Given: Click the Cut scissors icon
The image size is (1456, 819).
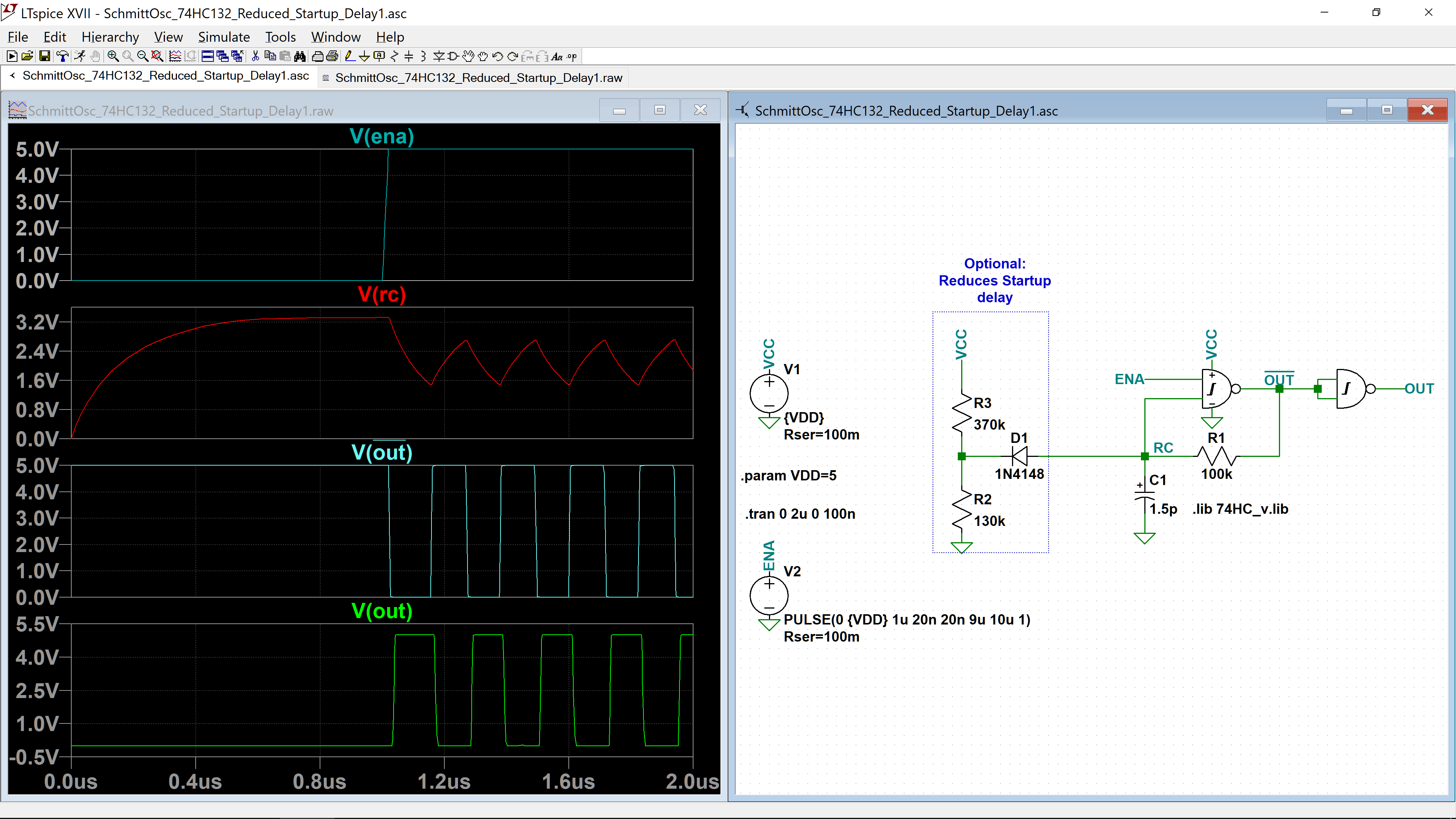Looking at the screenshot, I should [256, 56].
